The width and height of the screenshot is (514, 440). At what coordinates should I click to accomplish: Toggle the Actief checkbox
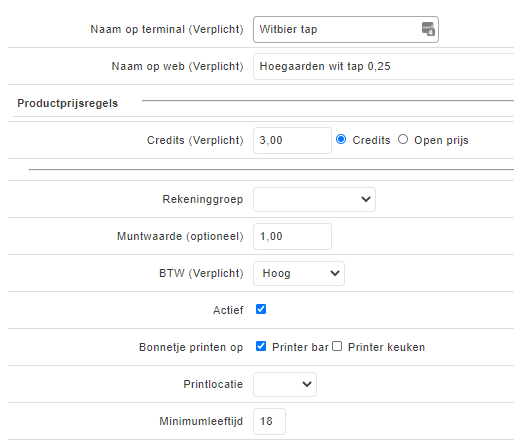pyautogui.click(x=261, y=309)
